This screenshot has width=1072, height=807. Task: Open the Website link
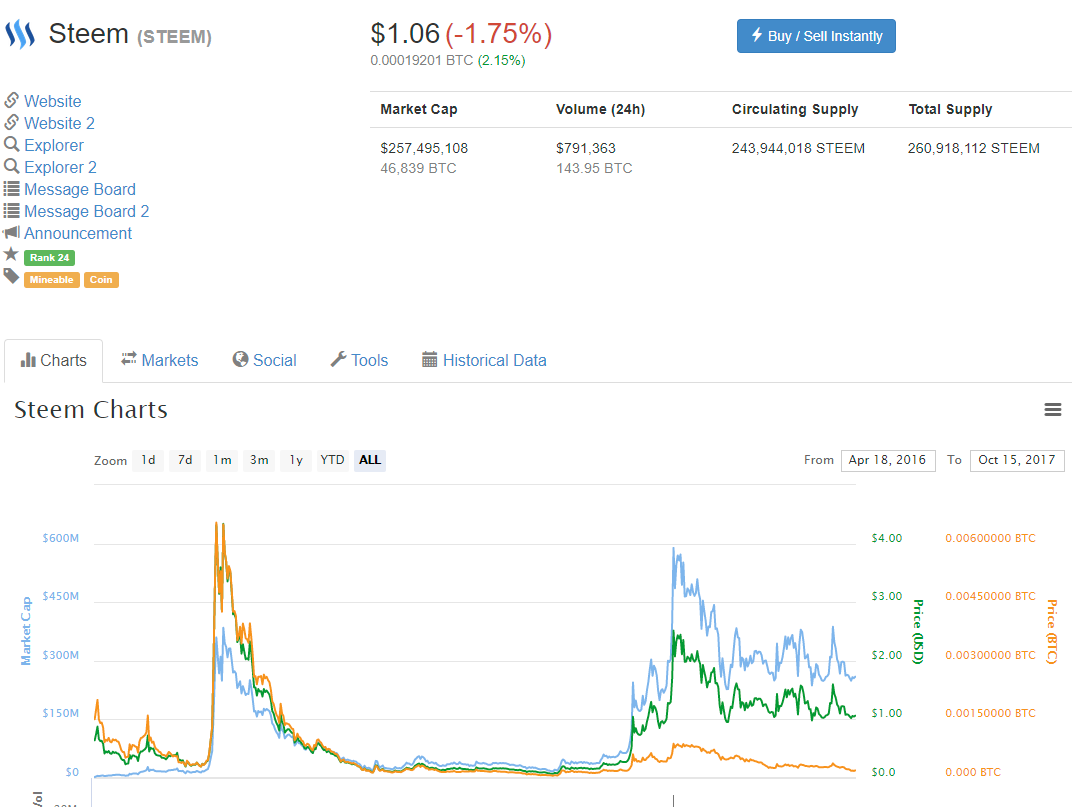coord(53,101)
